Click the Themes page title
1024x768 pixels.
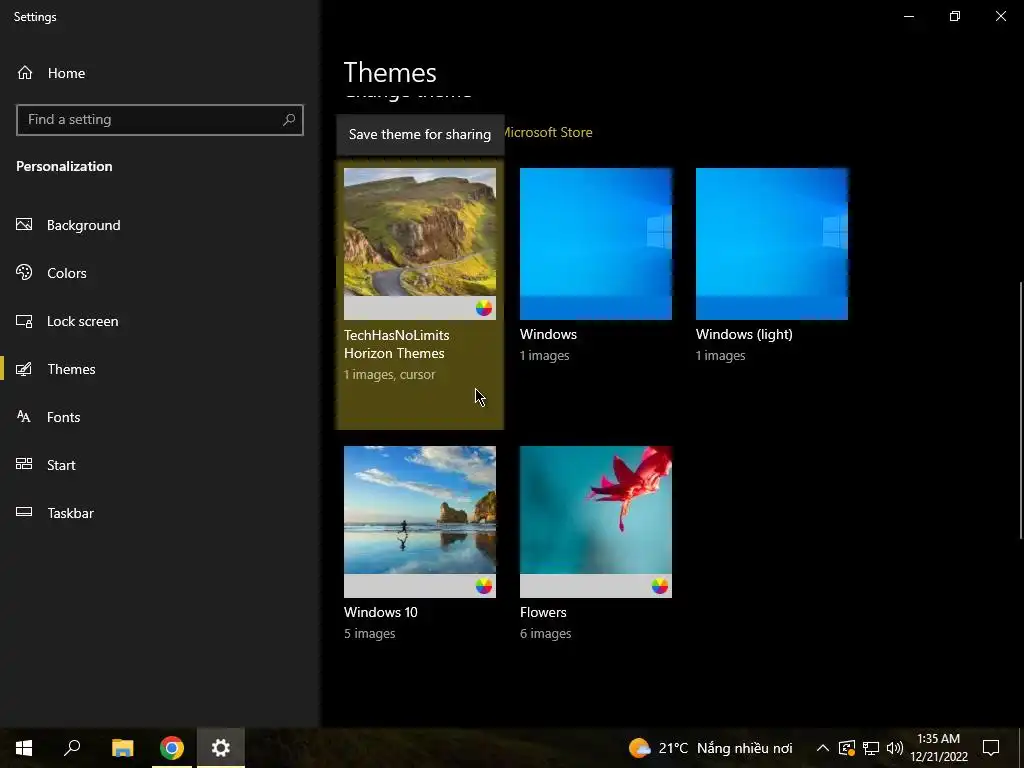click(x=390, y=72)
